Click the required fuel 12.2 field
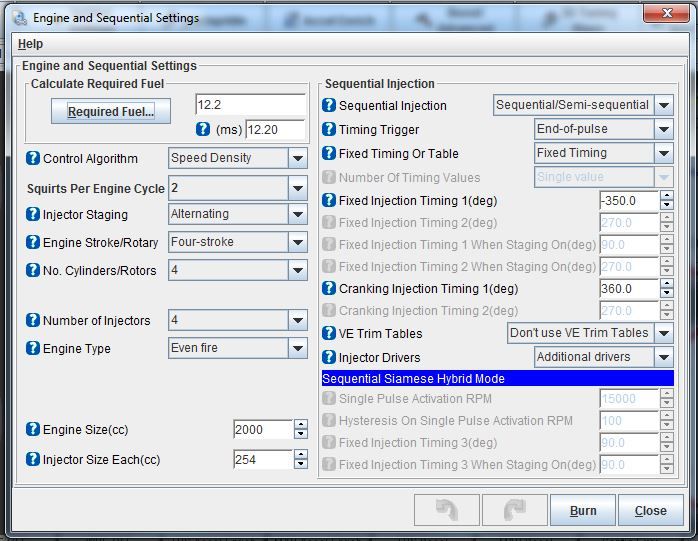 [x=251, y=105]
